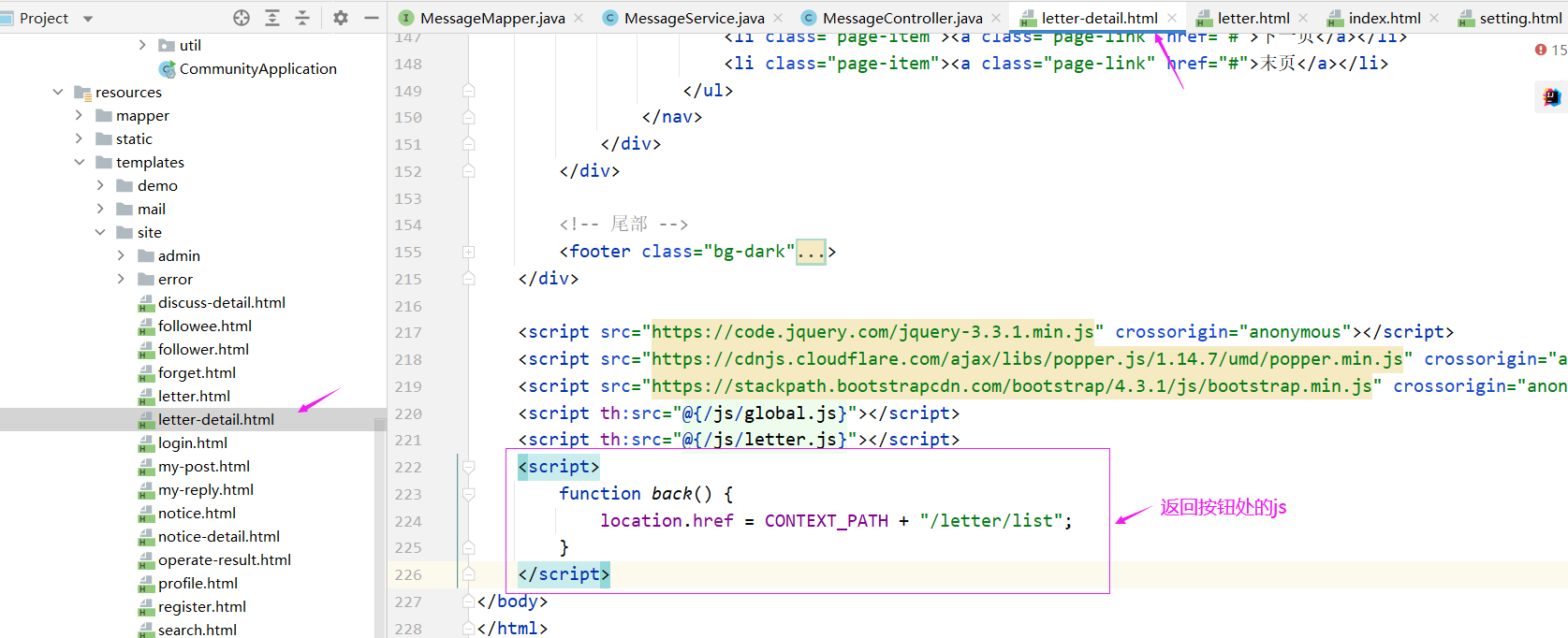
Task: Switch to setting.html editor tab
Action: click(x=1520, y=18)
